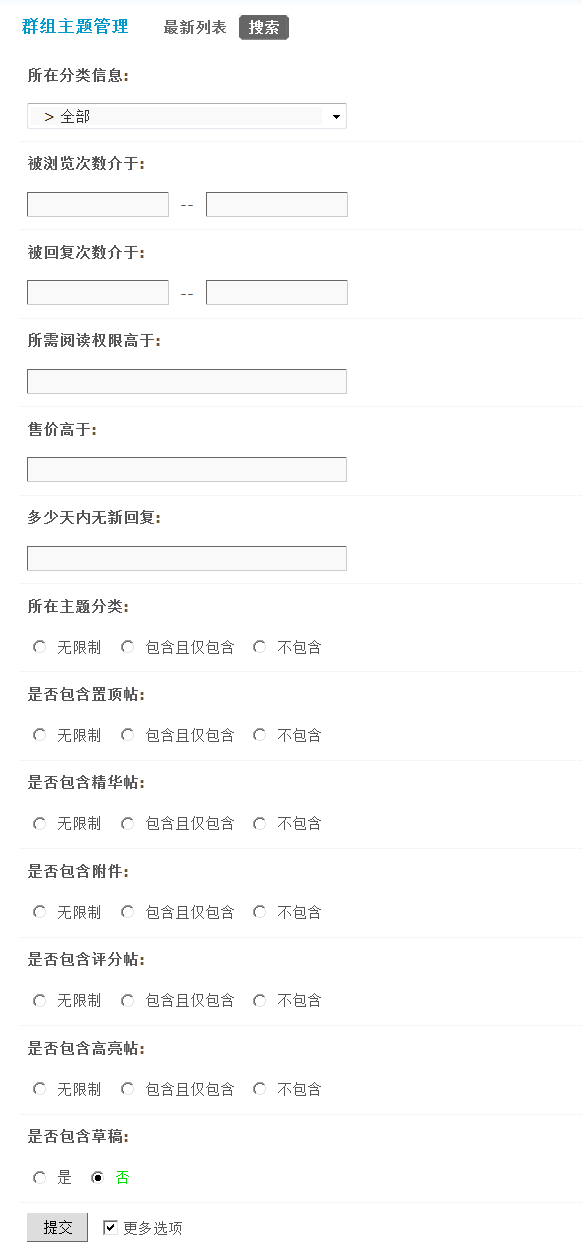Choose 包含且仅包含 for 是否包含高亮帖

tap(127, 1089)
